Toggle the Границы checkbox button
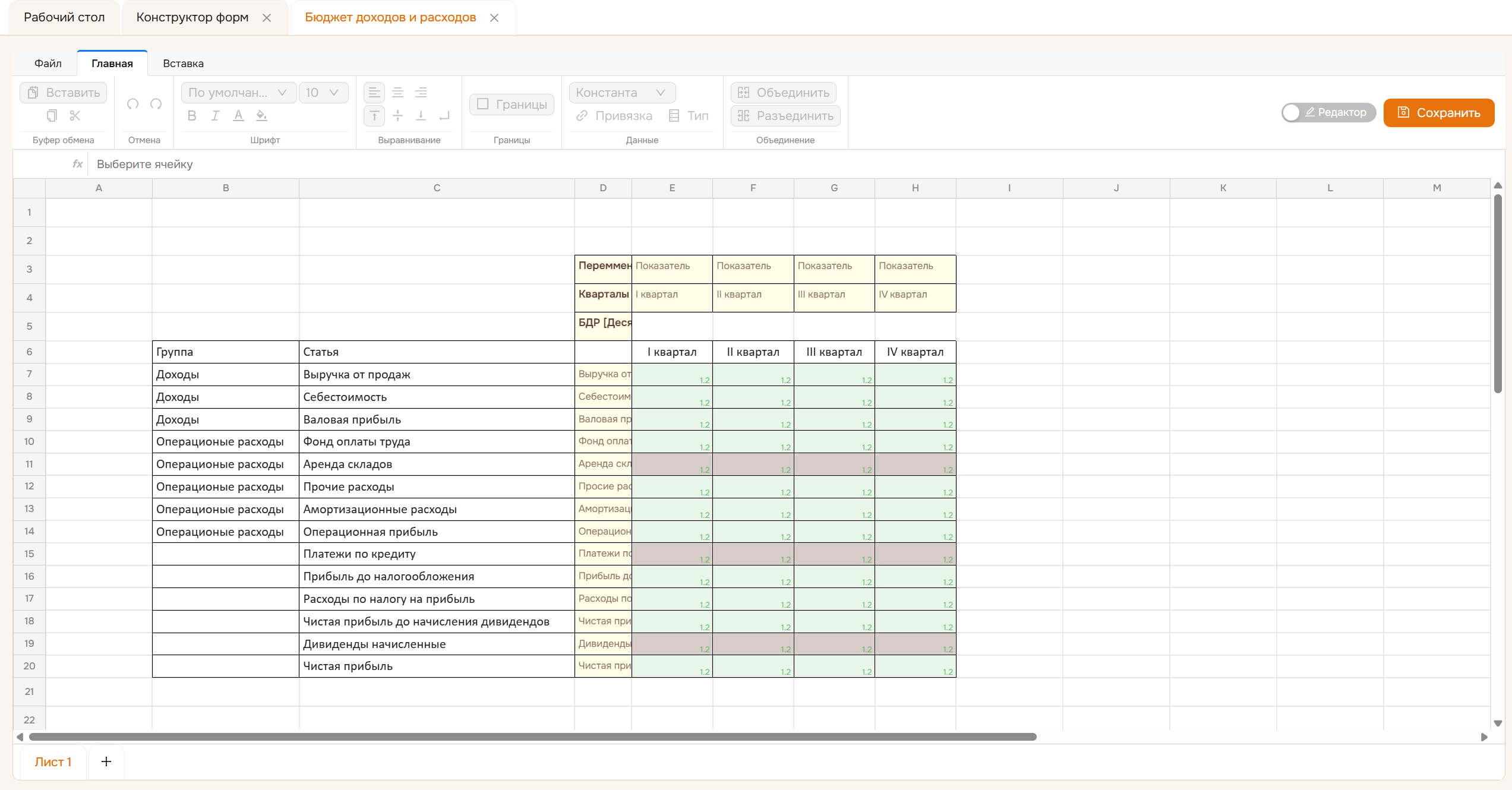 click(512, 105)
